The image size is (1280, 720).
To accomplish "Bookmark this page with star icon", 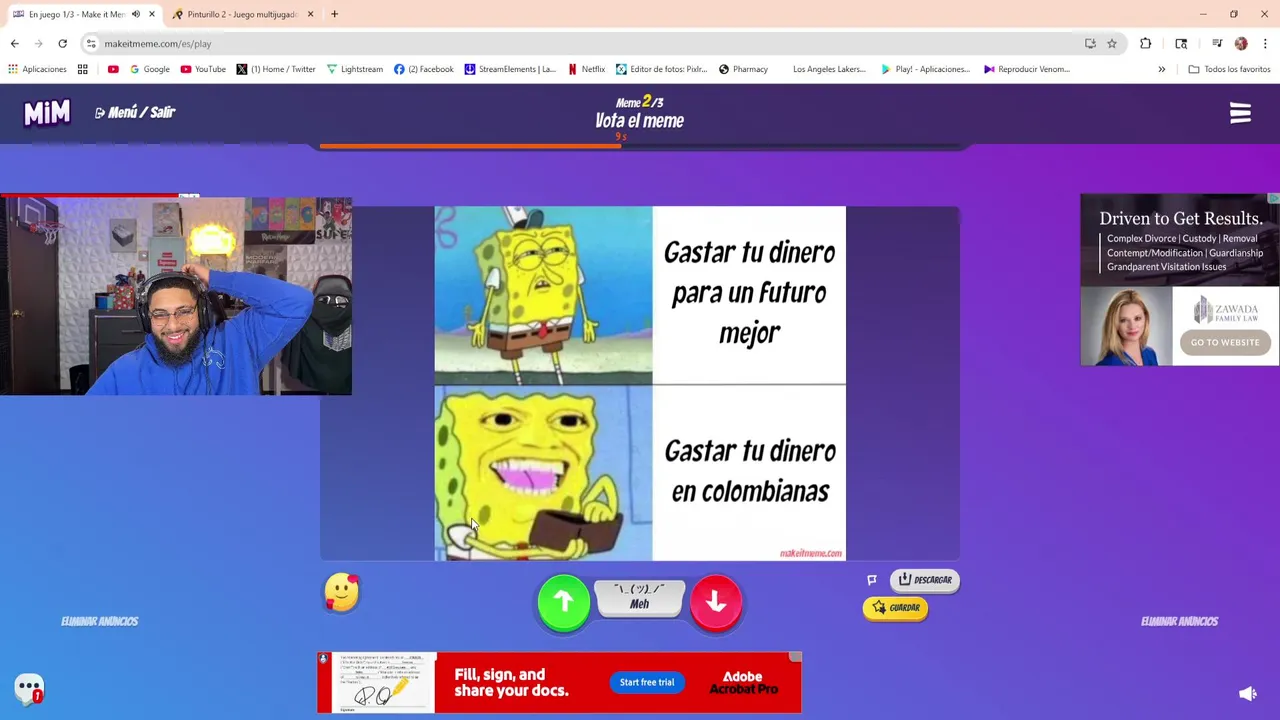I will tap(1111, 44).
